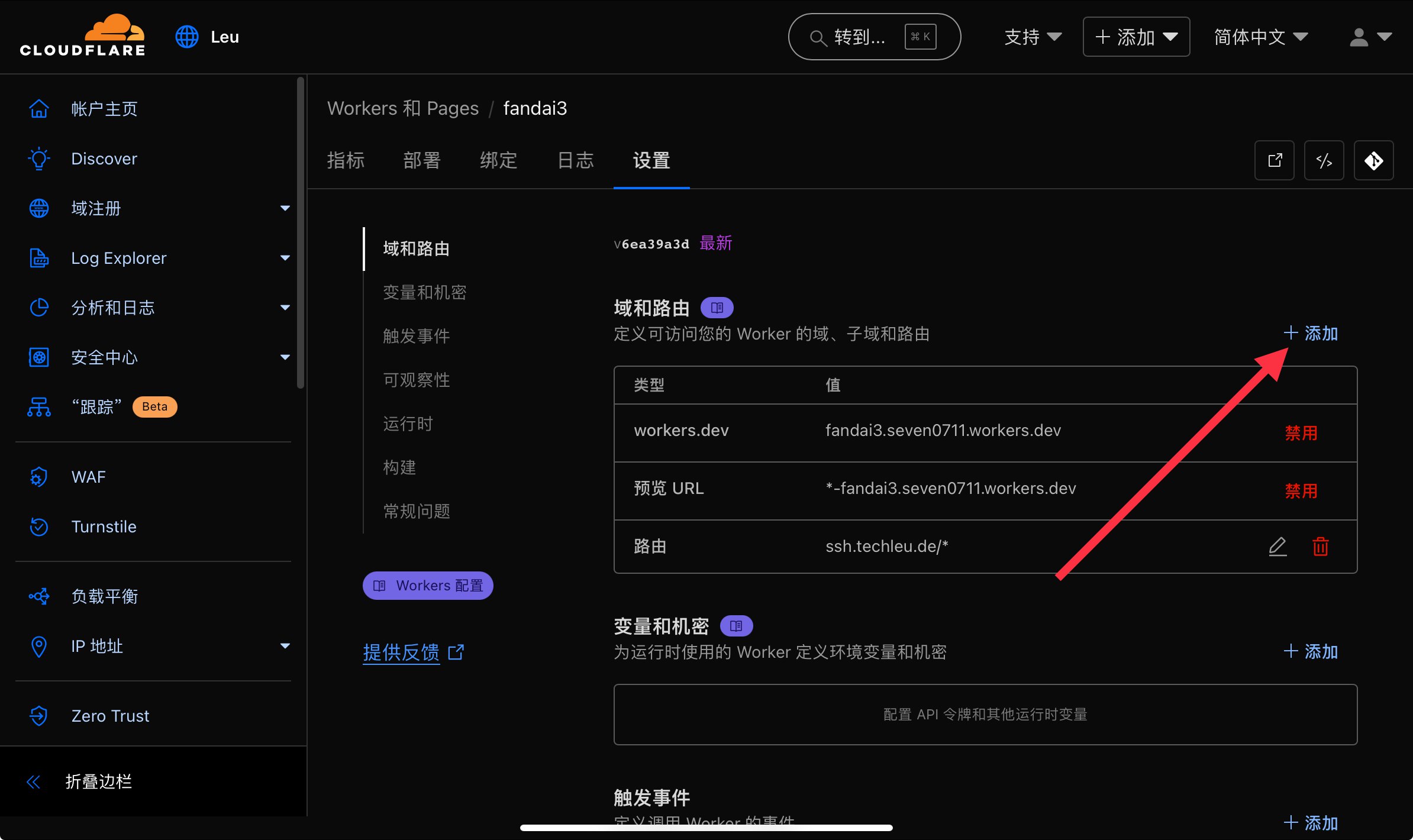The image size is (1413, 840).
Task: Click the Cloudflare logo
Action: (82, 35)
